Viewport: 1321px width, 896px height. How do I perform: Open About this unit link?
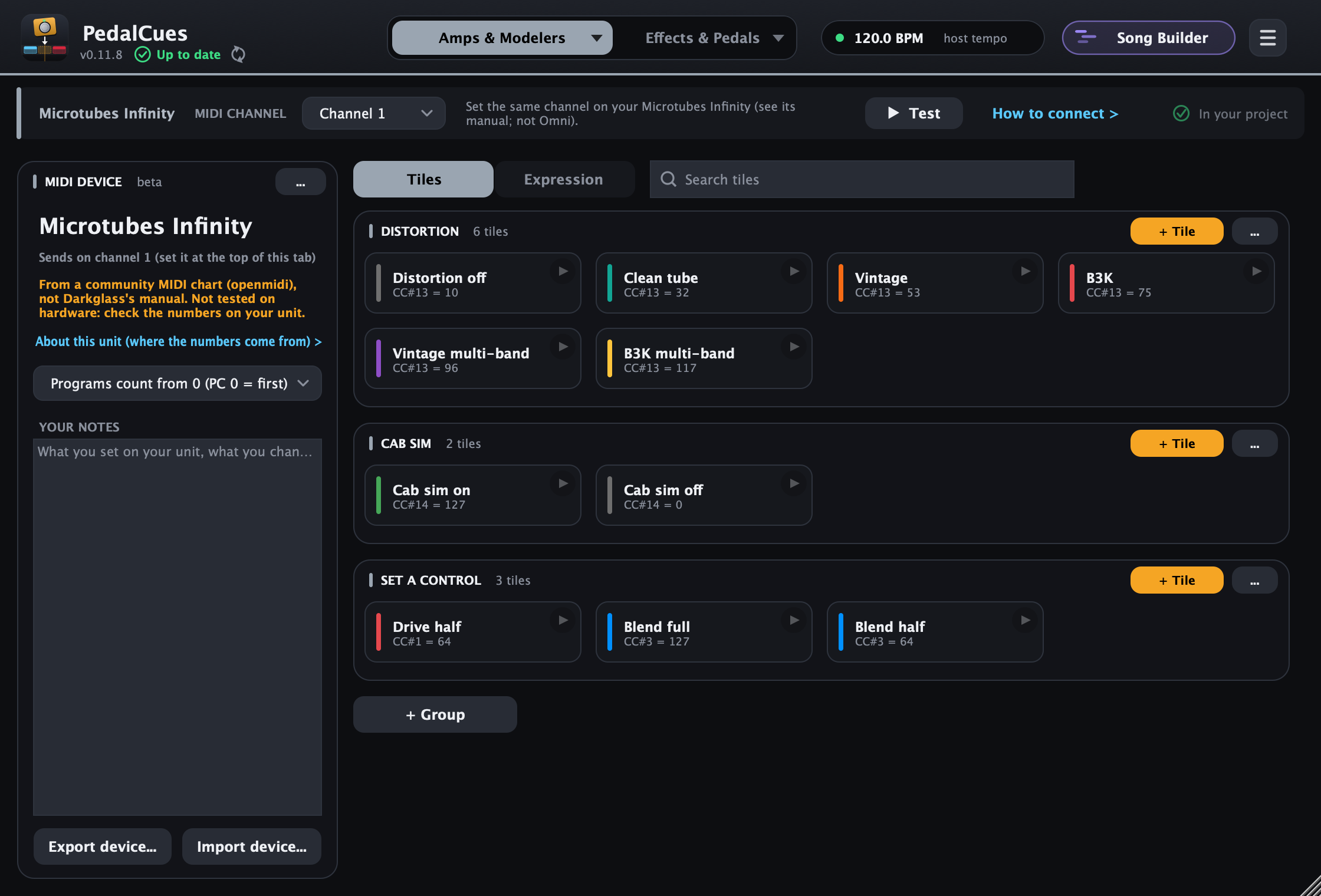tap(178, 341)
